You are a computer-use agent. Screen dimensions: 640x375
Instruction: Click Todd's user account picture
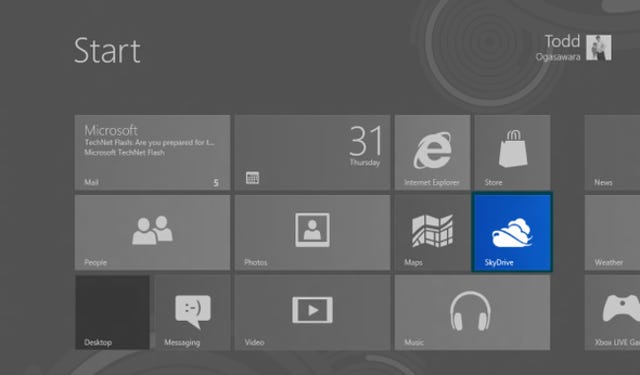tap(599, 48)
